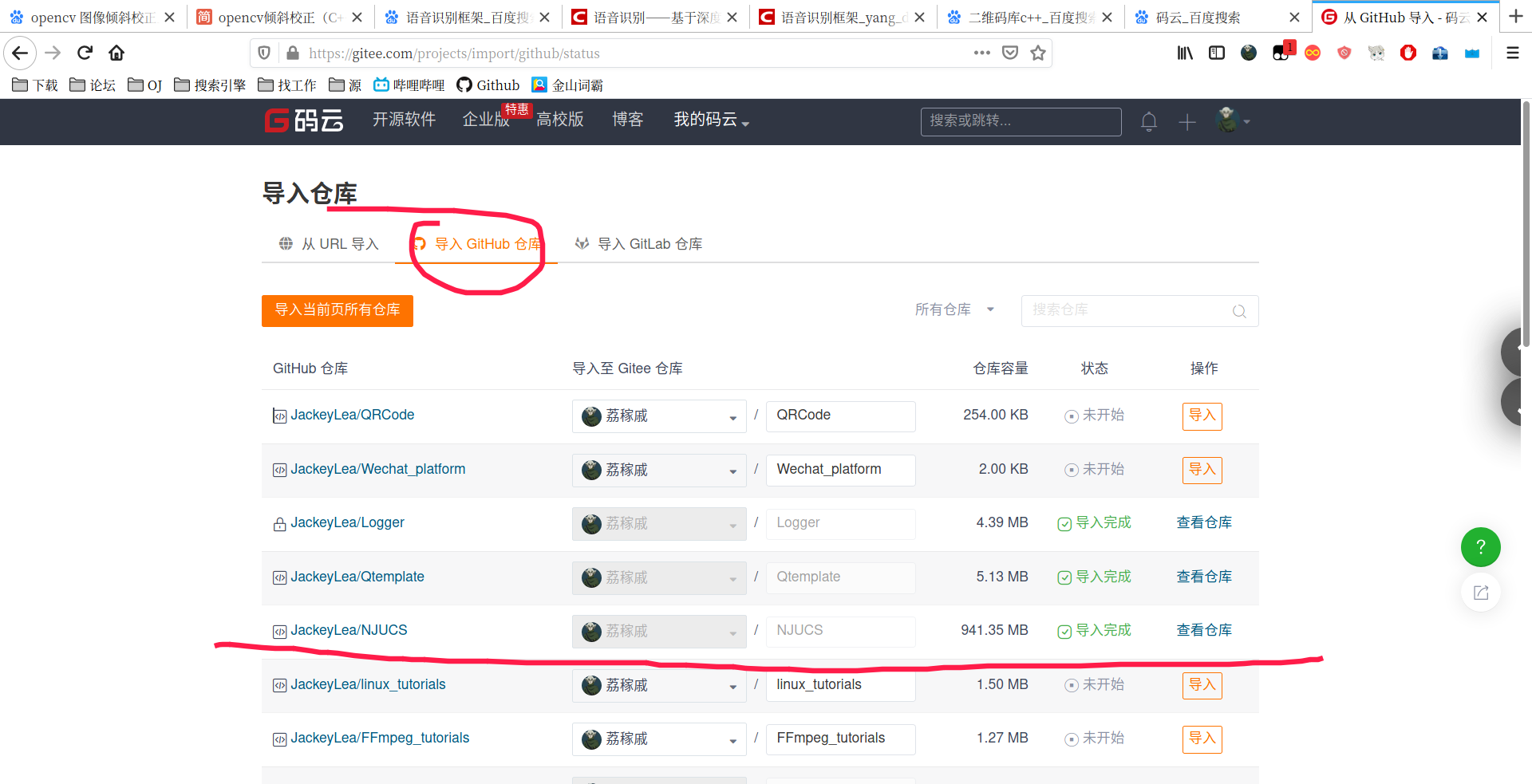Import the Wechat_platform repository
Viewport: 1532px width, 784px height.
tap(1202, 470)
